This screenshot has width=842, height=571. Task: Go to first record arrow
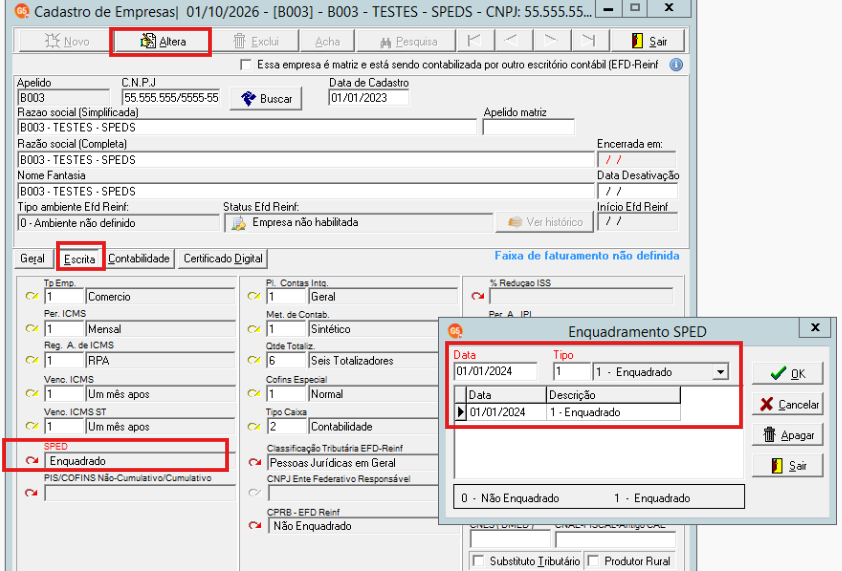[x=474, y=41]
